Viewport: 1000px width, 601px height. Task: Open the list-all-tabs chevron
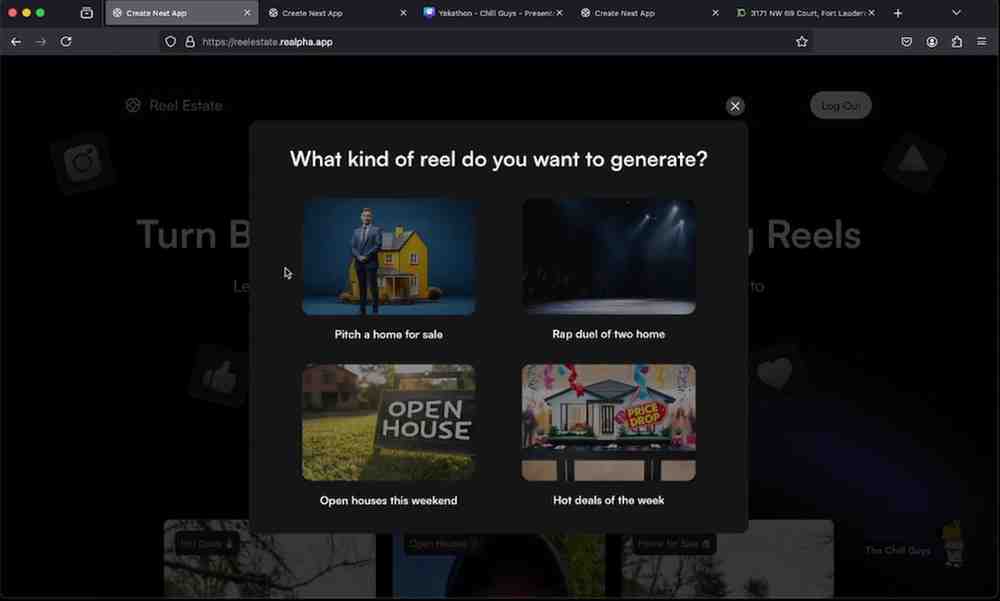click(x=956, y=13)
